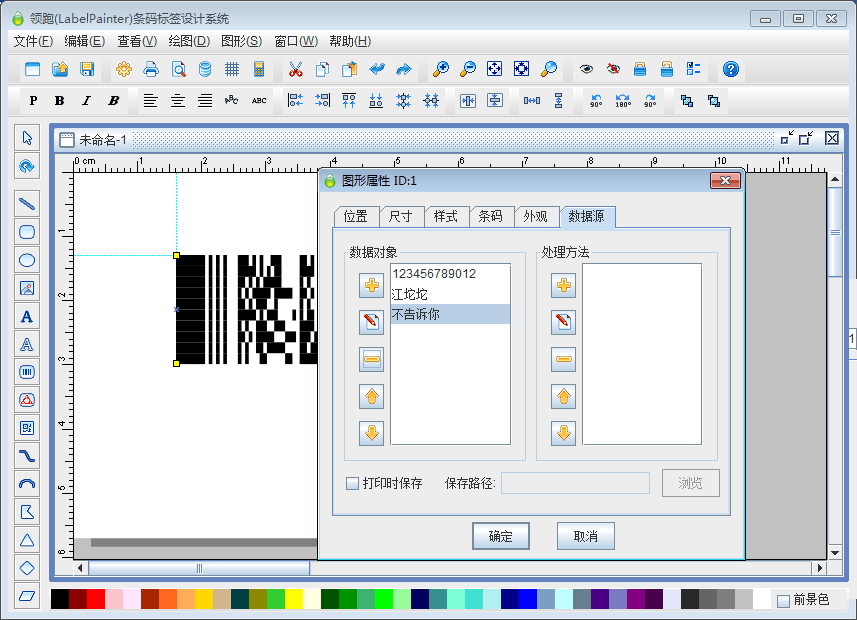Click the show eye icon
The image size is (857, 620).
pyautogui.click(x=586, y=69)
